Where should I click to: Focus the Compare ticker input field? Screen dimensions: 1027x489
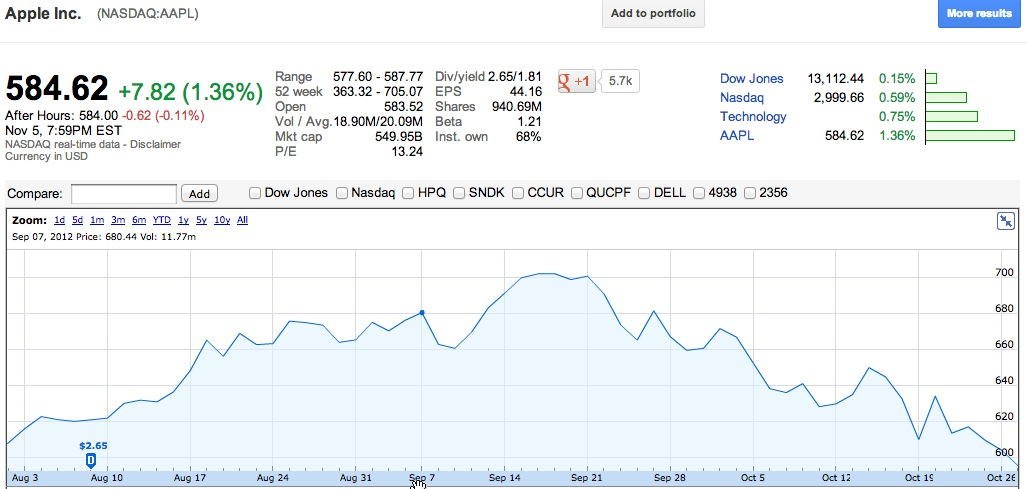[124, 194]
